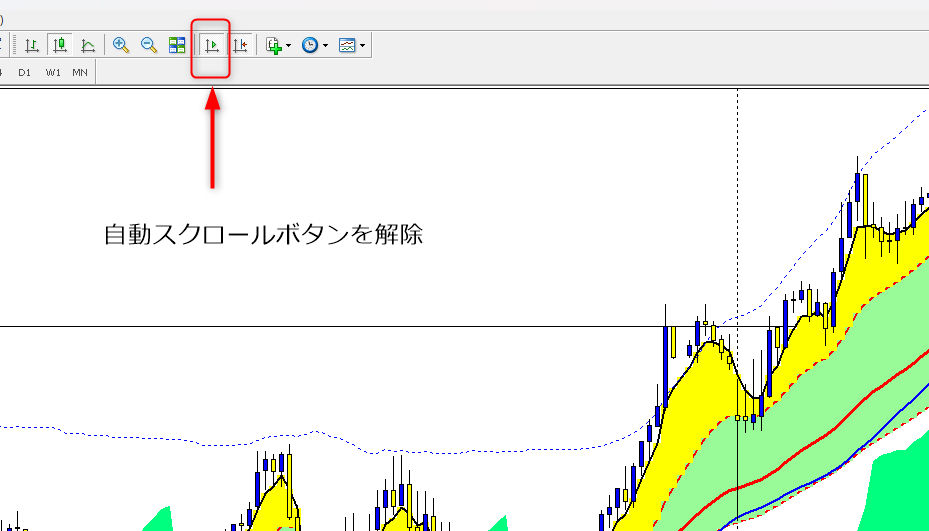This screenshot has width=929, height=531.
Task: Switch to line chart display
Action: pyautogui.click(x=88, y=45)
